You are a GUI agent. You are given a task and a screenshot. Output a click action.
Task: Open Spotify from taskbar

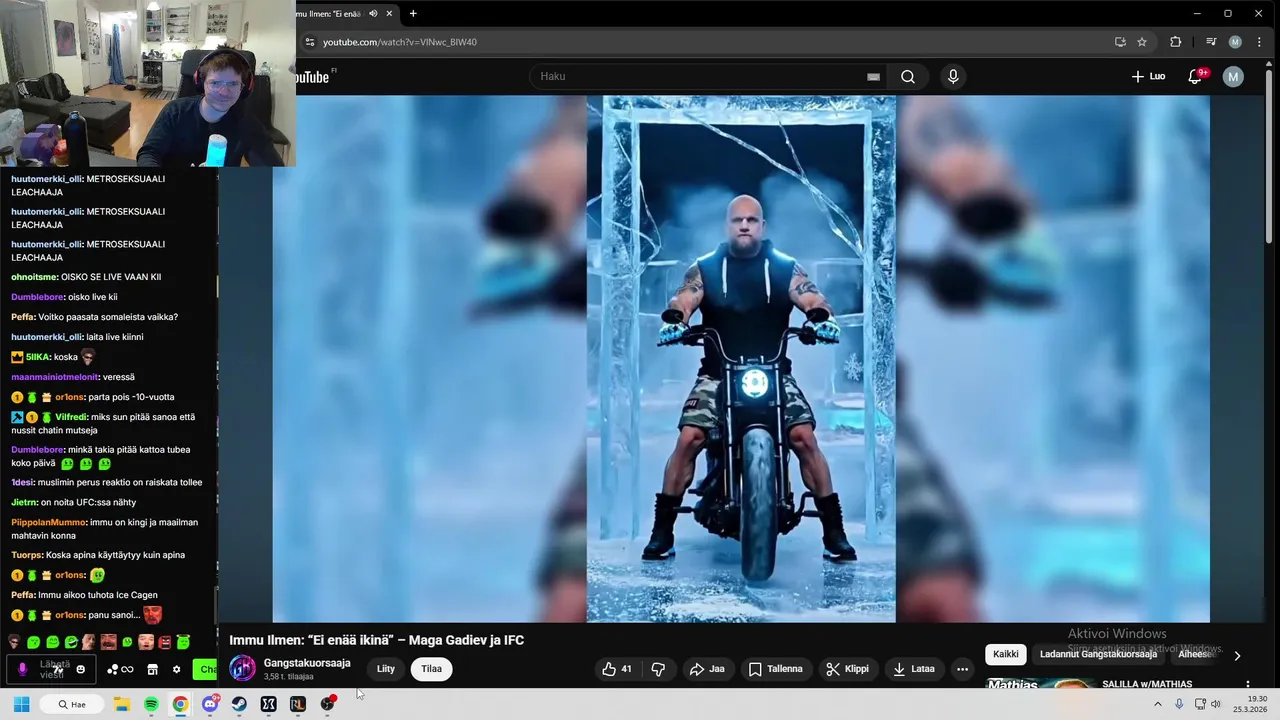tap(151, 704)
